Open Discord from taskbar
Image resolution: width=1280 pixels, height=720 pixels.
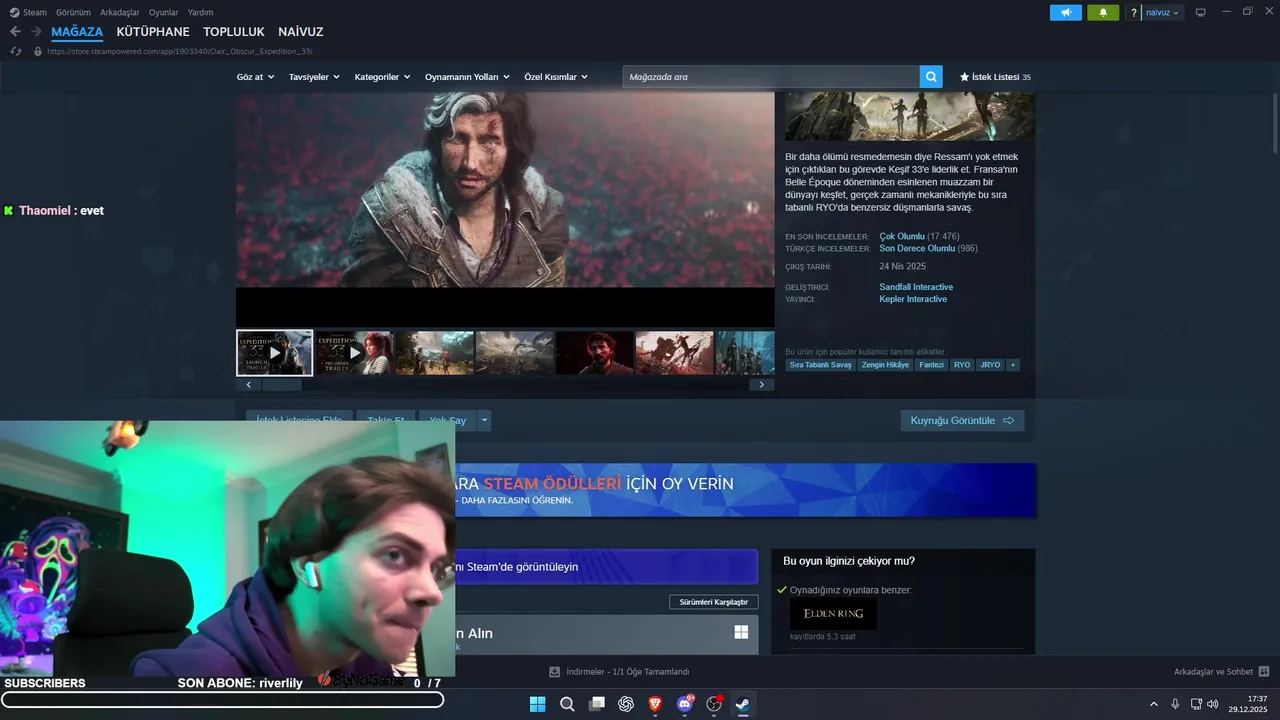click(685, 704)
